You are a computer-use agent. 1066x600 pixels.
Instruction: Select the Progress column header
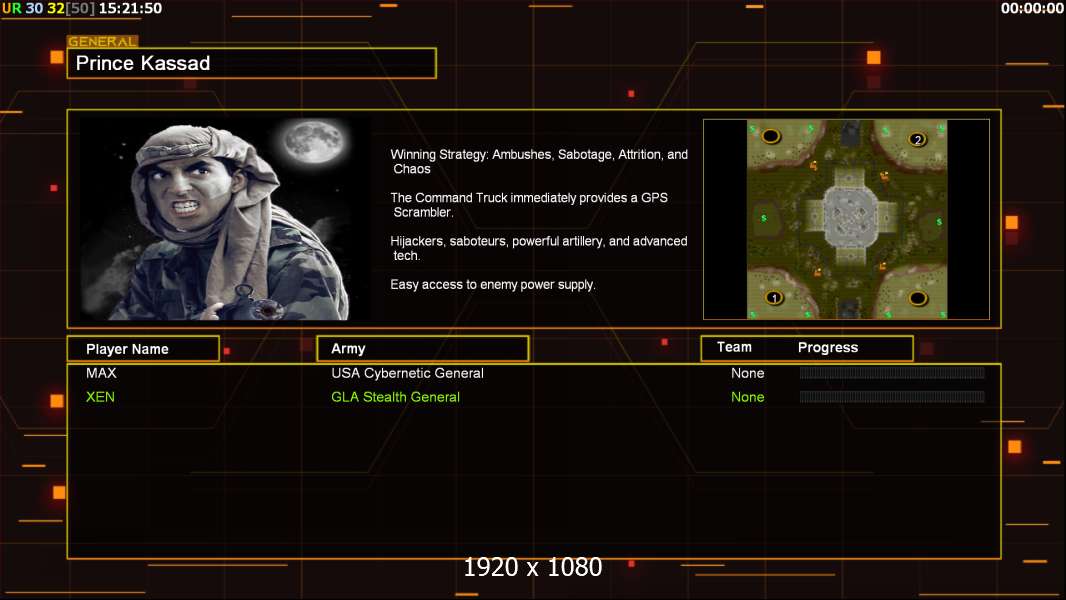coord(827,347)
